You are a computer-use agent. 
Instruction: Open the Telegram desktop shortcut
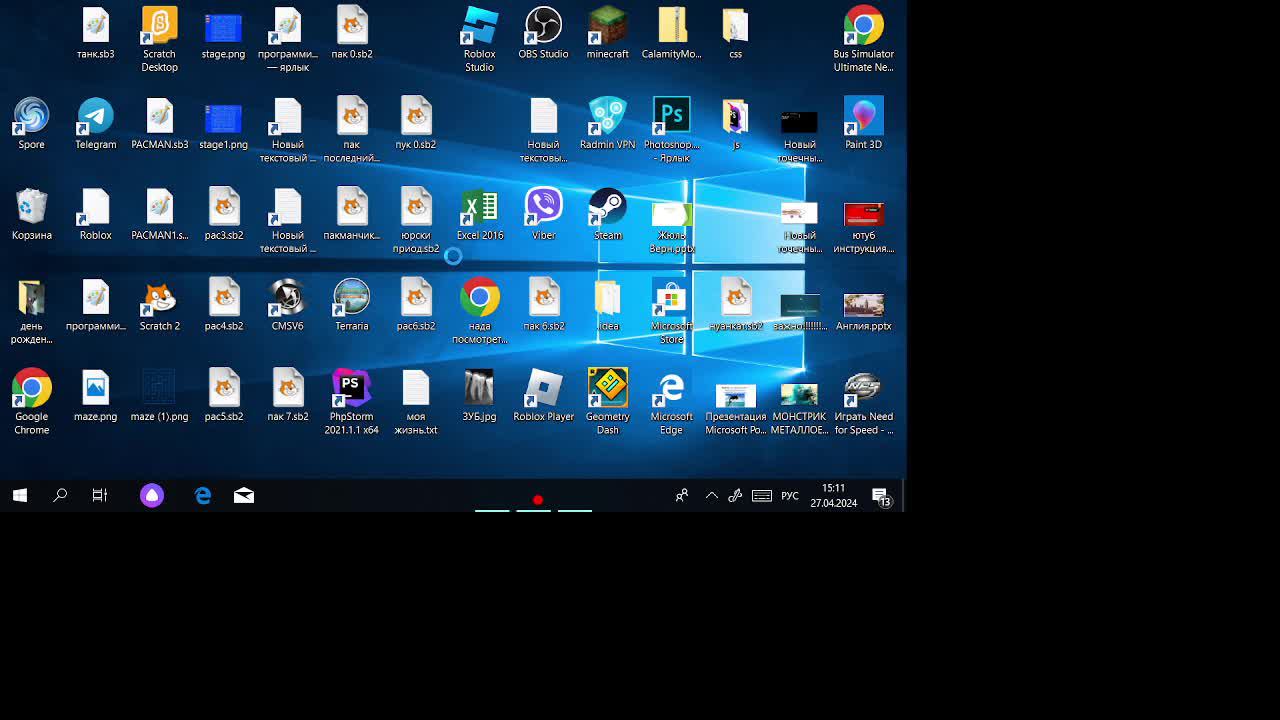[x=95, y=123]
